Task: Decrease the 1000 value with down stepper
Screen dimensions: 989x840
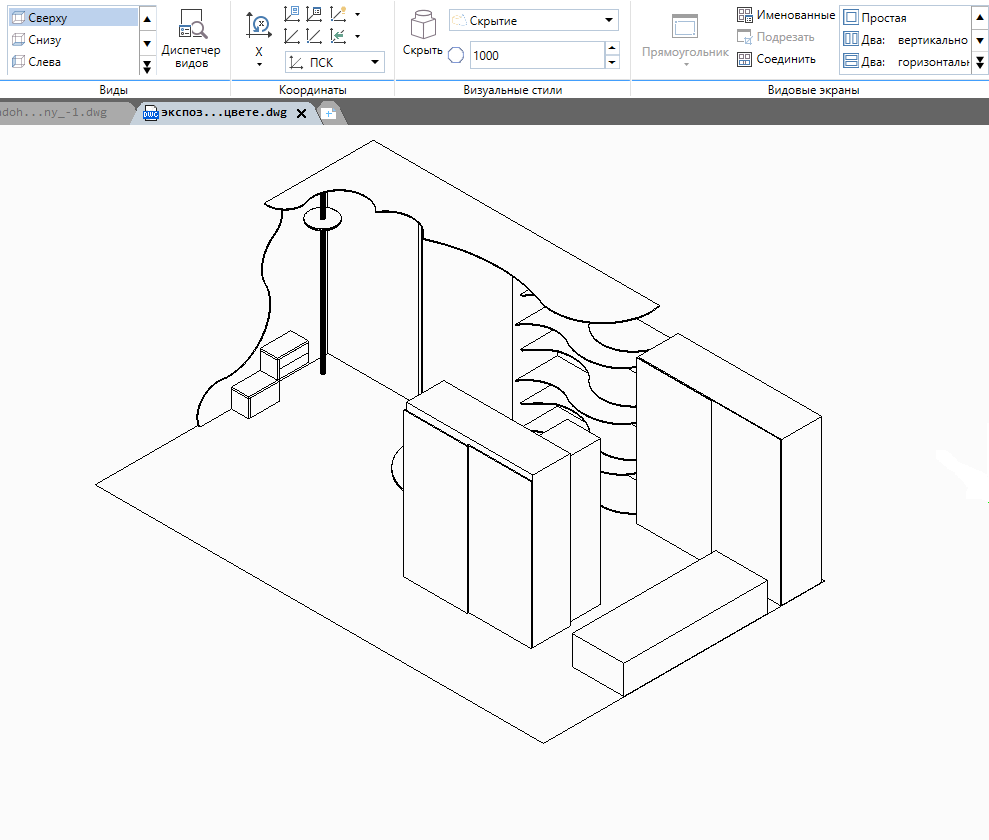Action: pyautogui.click(x=612, y=62)
